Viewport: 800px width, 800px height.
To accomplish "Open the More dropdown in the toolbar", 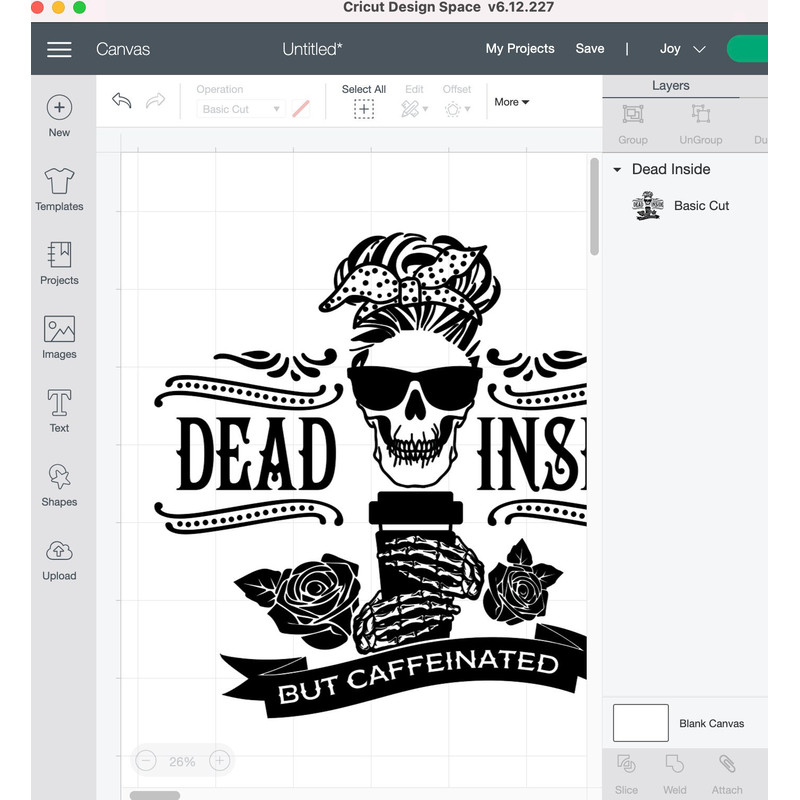I will pos(510,101).
